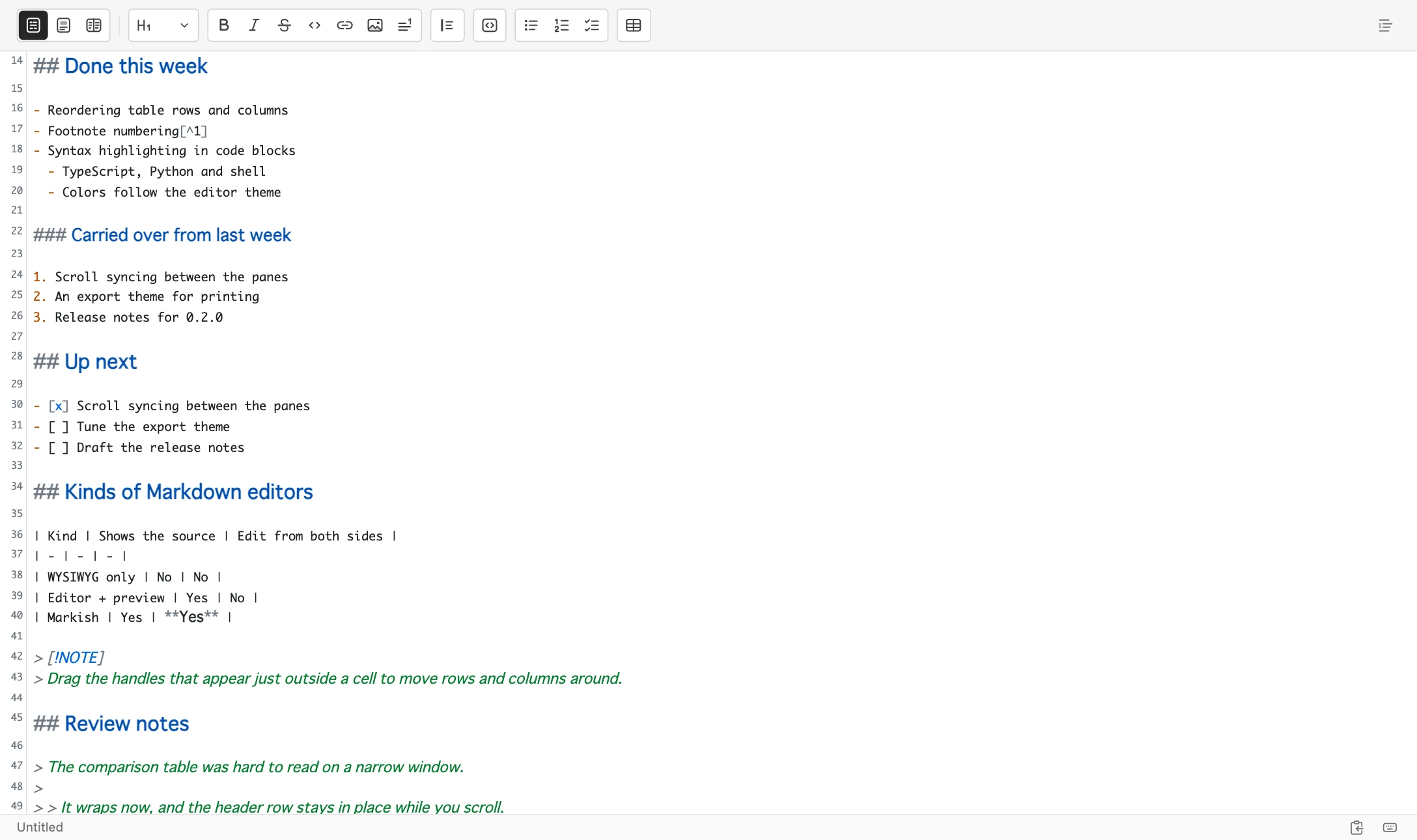
Task: Click line number 36 in the gutter
Action: (17, 535)
